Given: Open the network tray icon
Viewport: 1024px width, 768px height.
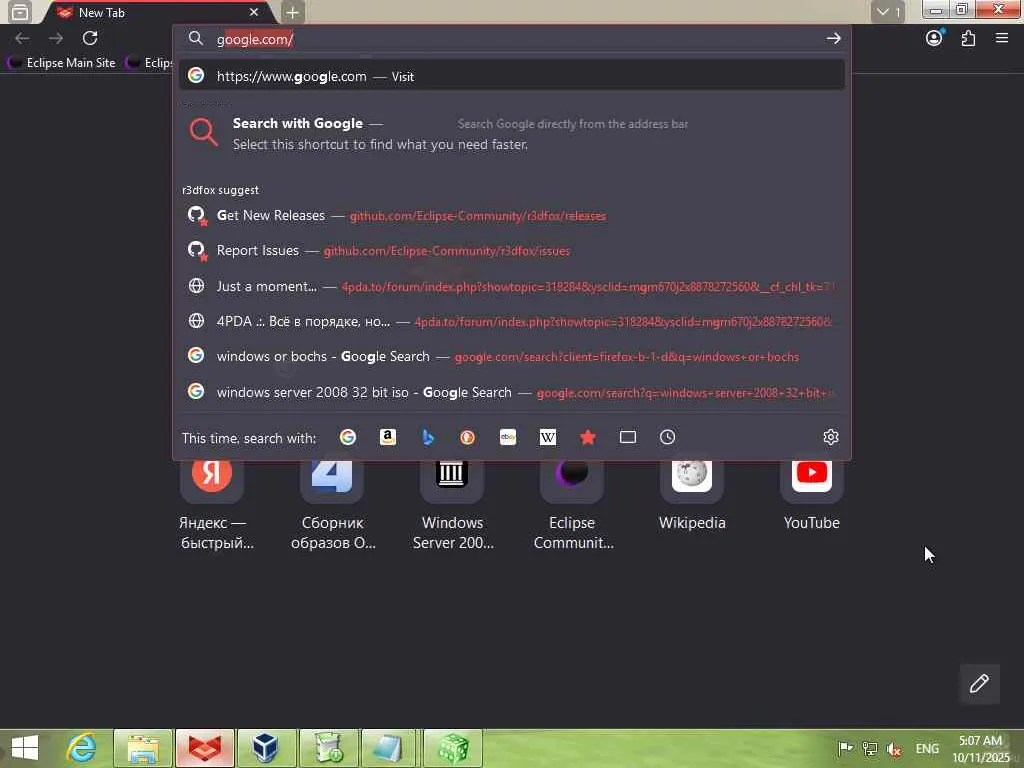Looking at the screenshot, I should pyautogui.click(x=870, y=748).
